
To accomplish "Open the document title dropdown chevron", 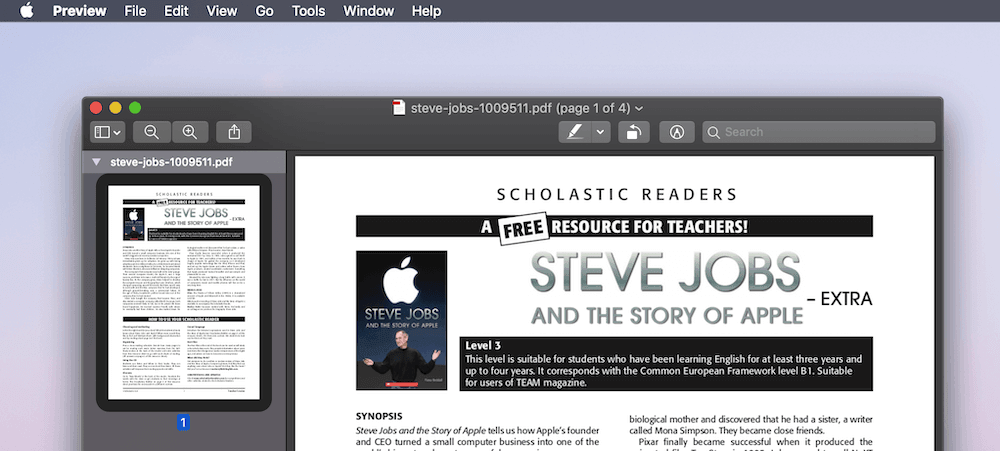I will coord(639,108).
